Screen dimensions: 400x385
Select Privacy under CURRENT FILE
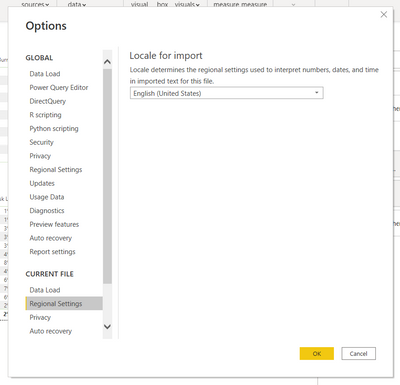[40, 317]
